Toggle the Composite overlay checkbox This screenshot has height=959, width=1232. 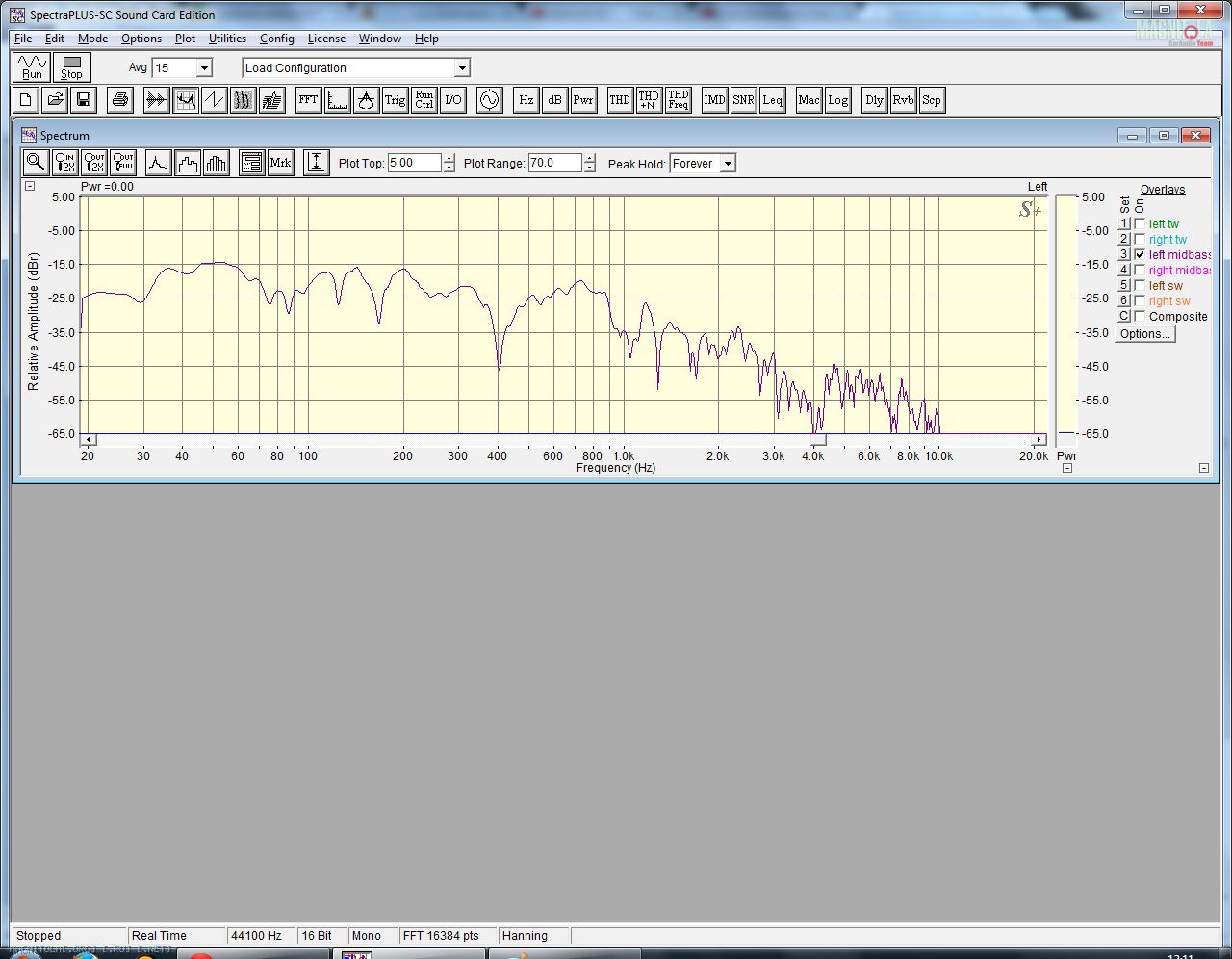1140,317
